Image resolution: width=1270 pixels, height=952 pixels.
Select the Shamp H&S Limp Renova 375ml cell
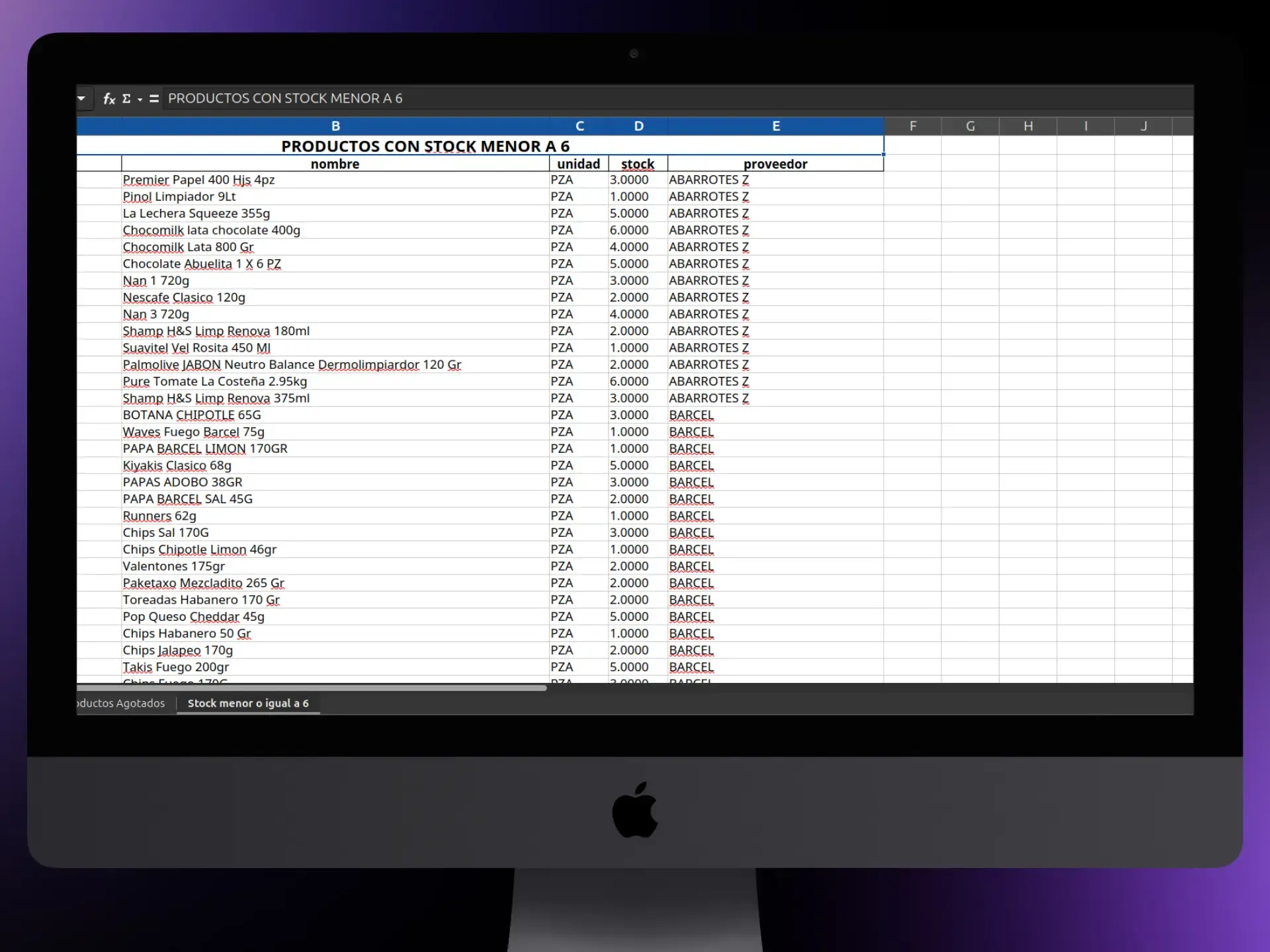pos(335,399)
